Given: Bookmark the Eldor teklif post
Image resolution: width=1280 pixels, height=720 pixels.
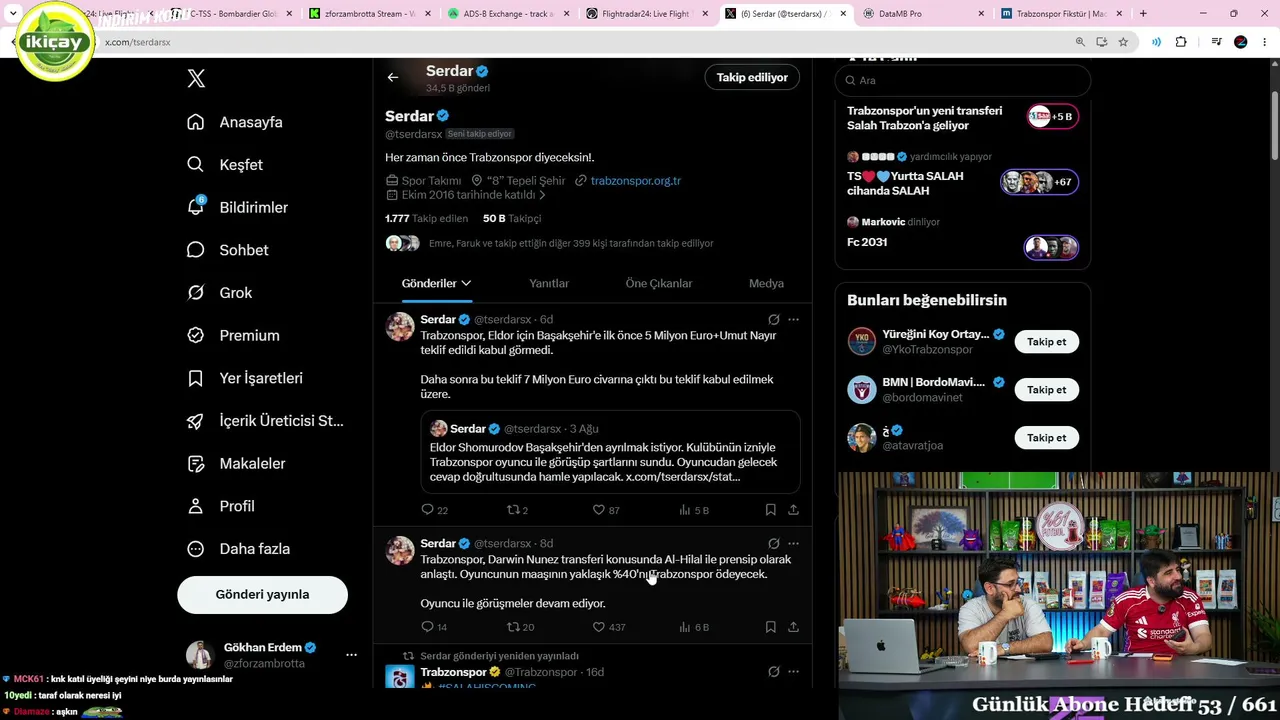Looking at the screenshot, I should pyautogui.click(x=770, y=510).
